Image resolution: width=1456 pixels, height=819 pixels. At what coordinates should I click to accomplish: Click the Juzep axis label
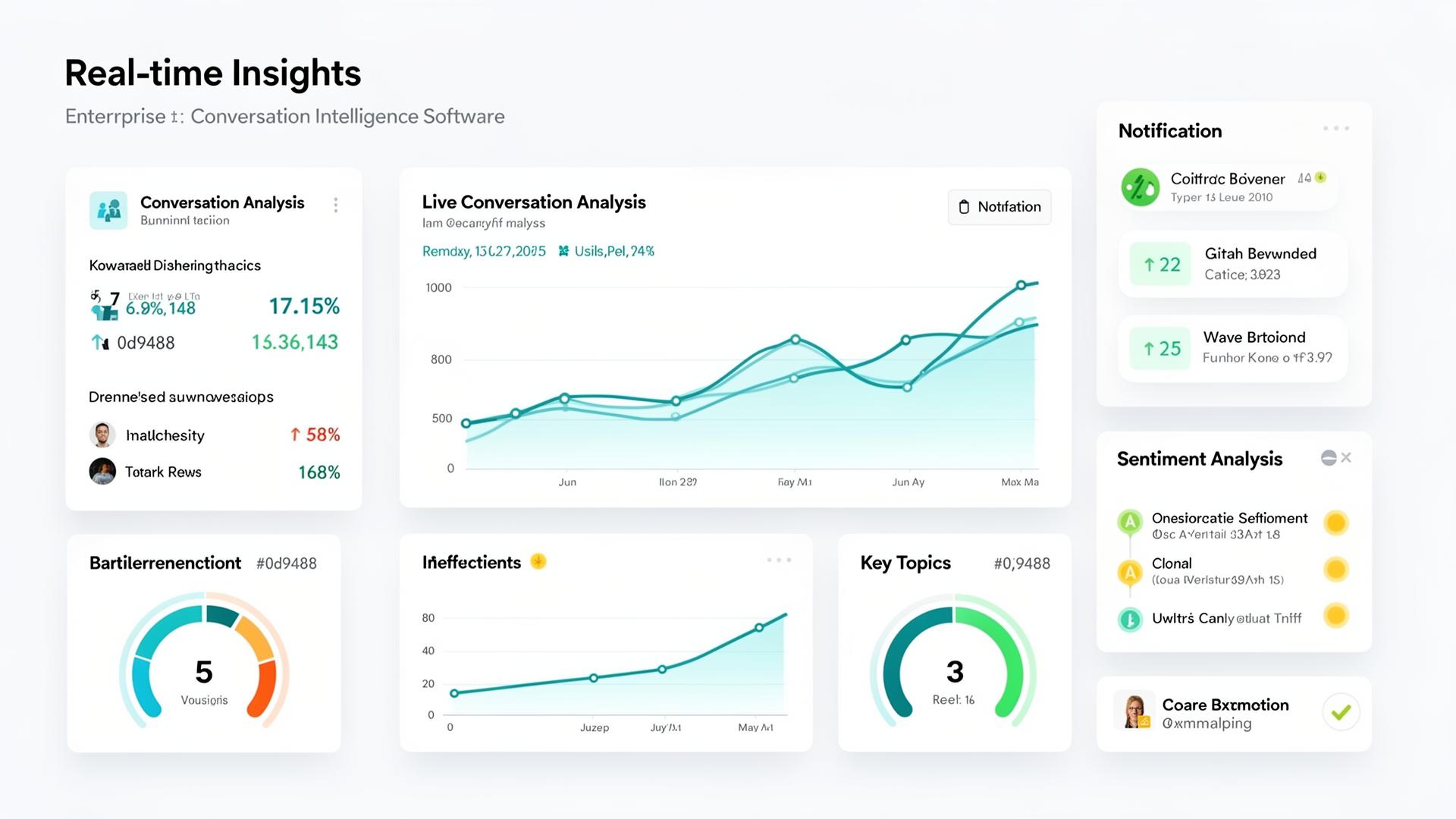point(595,727)
